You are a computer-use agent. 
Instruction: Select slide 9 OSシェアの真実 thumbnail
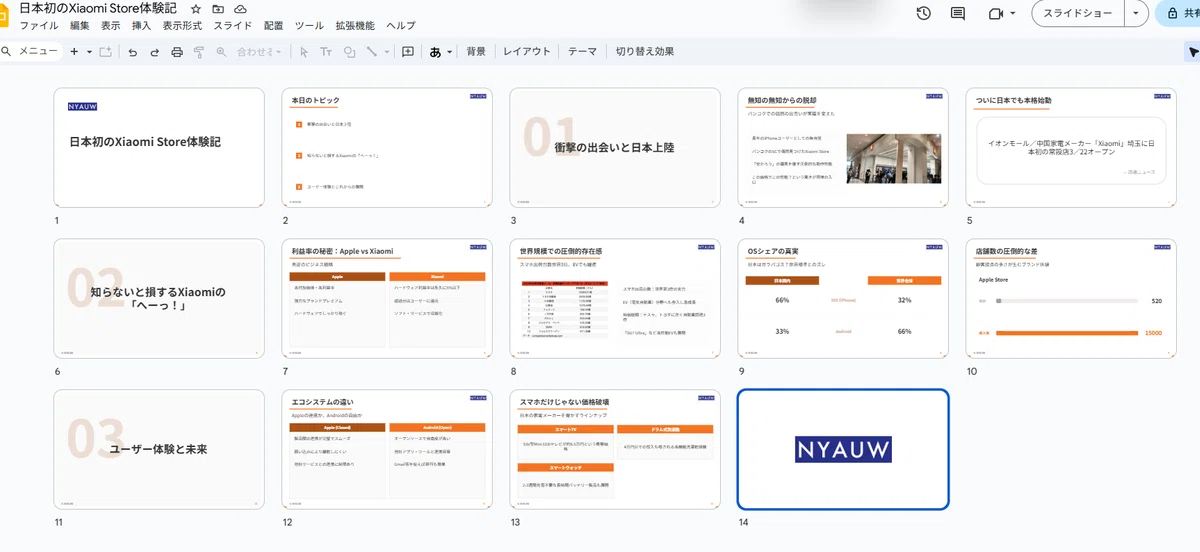click(x=843, y=298)
